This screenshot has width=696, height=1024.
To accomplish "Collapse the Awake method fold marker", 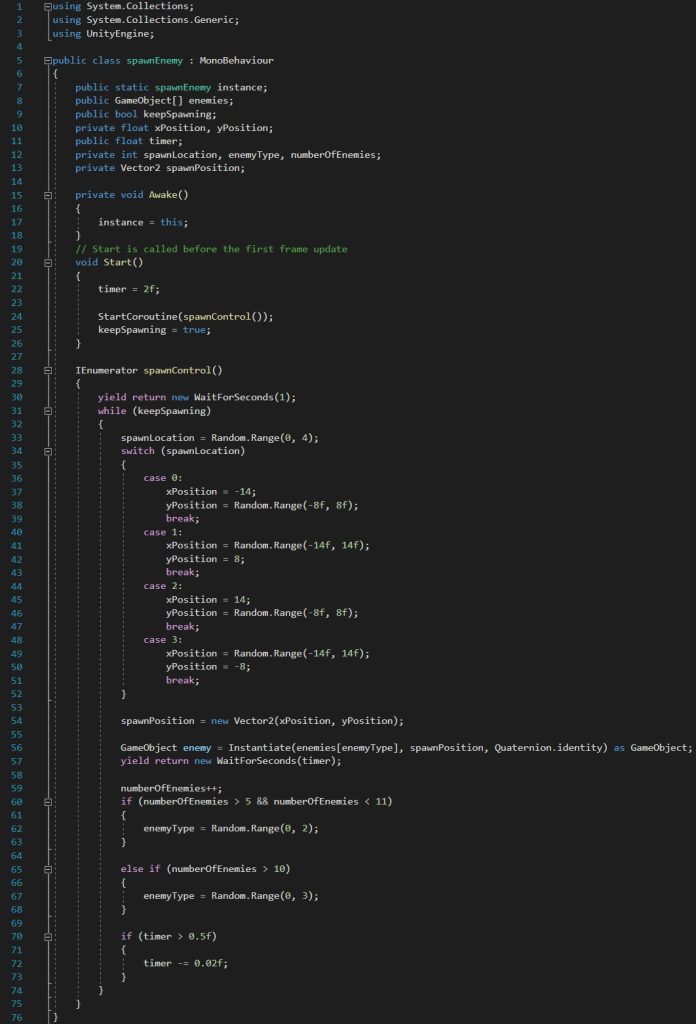I will coord(48,195).
